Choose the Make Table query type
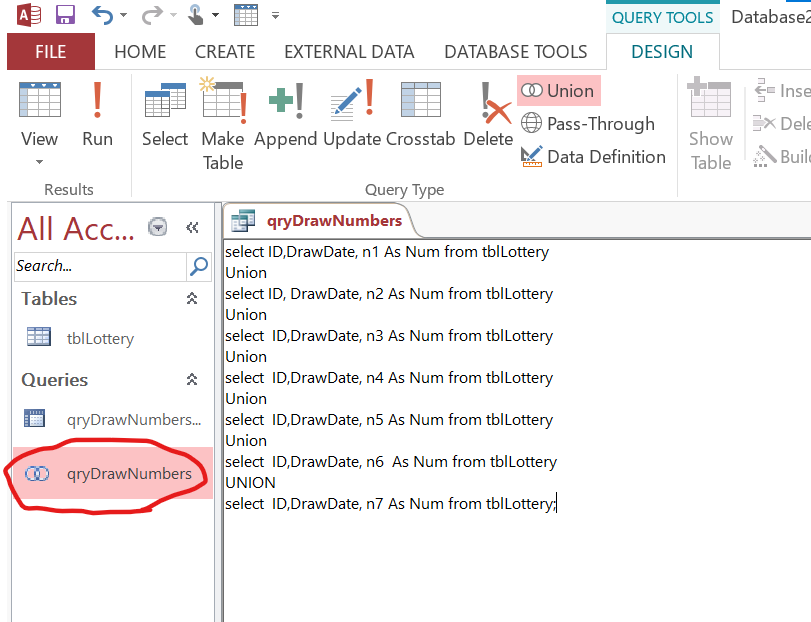The width and height of the screenshot is (811, 622). pos(223,124)
